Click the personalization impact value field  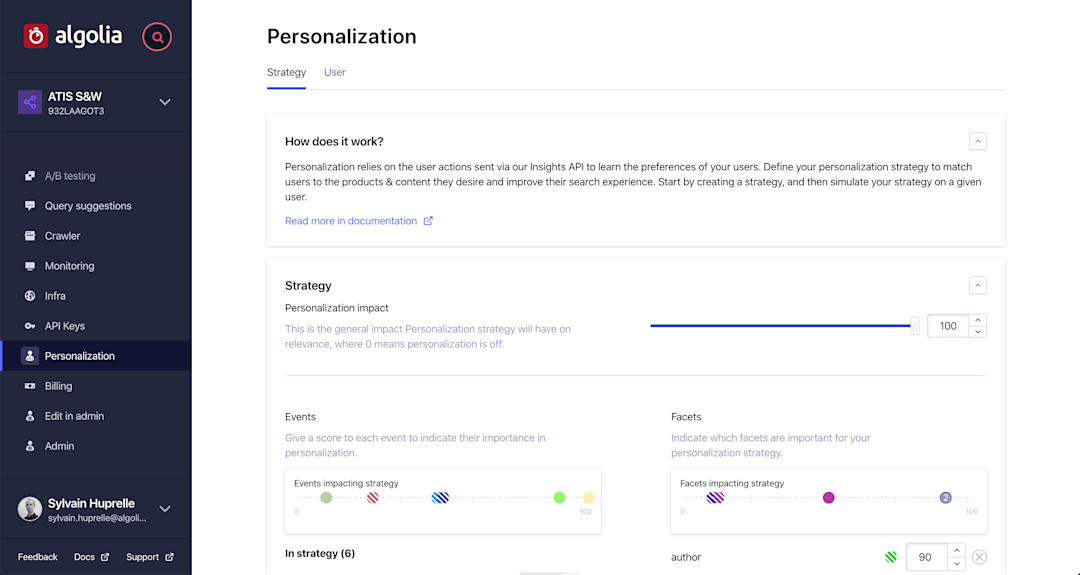click(x=948, y=326)
